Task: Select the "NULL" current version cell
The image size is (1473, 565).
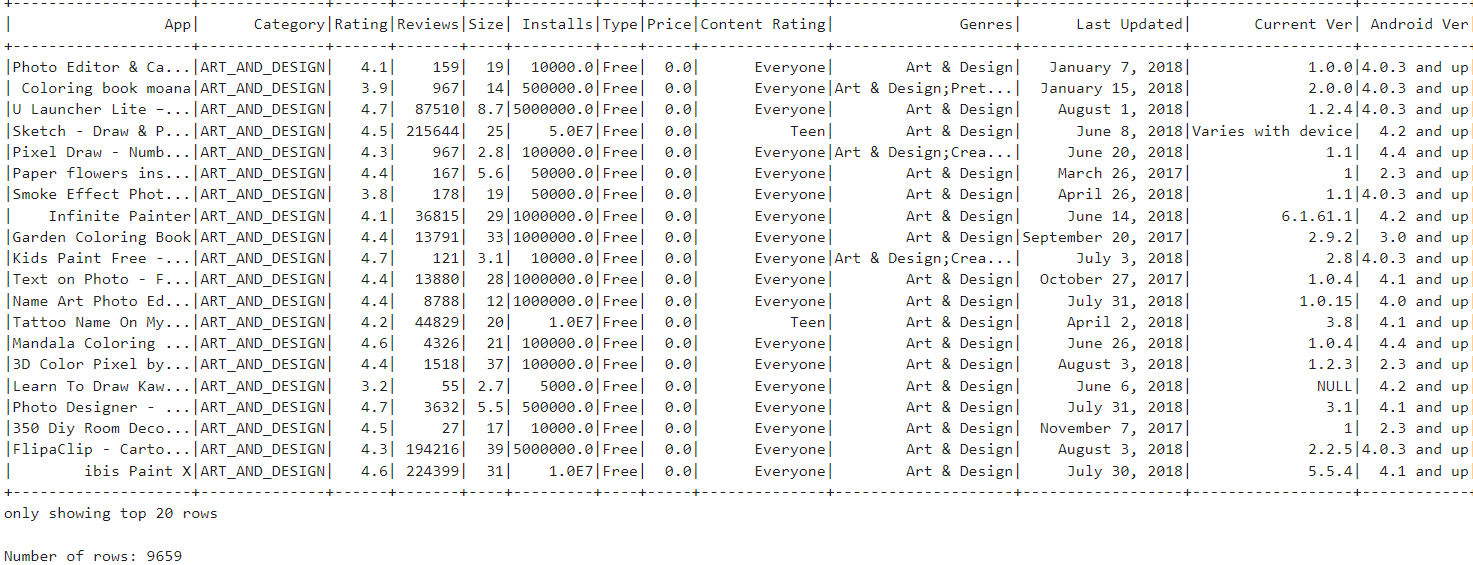Action: click(1335, 387)
